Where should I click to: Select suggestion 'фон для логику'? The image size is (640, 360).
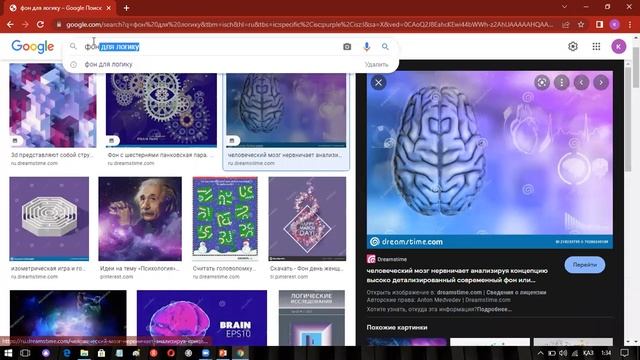point(108,64)
